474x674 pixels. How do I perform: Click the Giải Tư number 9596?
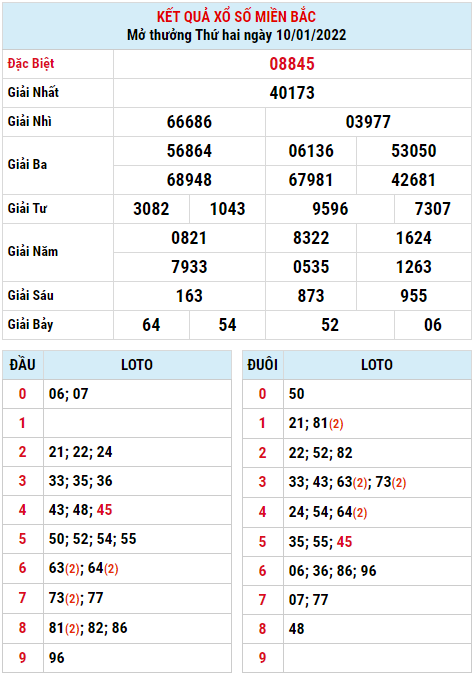pyautogui.click(x=330, y=209)
